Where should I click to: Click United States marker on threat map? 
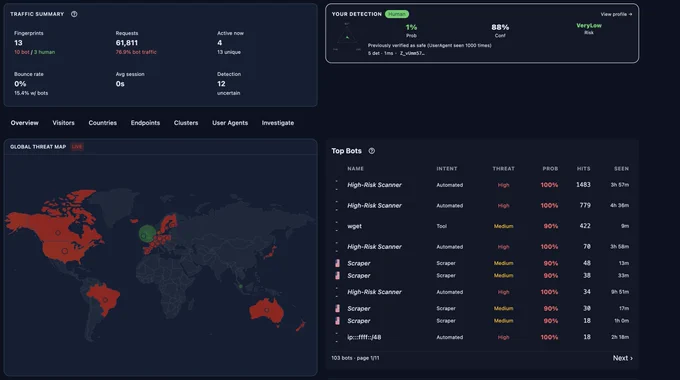pyautogui.click(x=65, y=251)
